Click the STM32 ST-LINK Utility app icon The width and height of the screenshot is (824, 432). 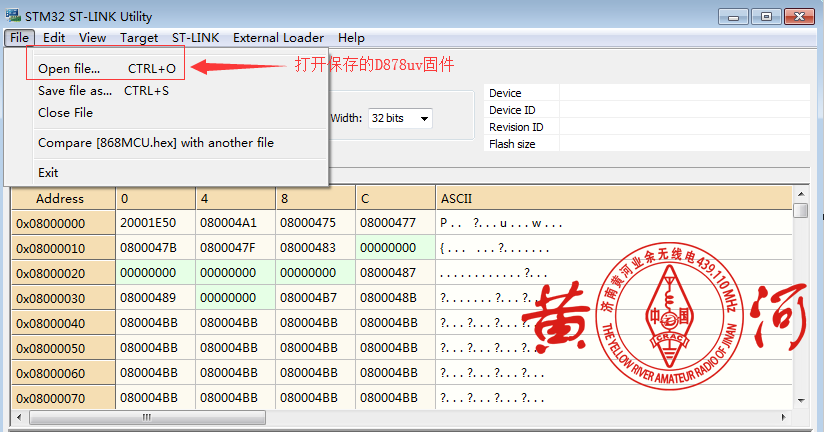click(x=13, y=16)
